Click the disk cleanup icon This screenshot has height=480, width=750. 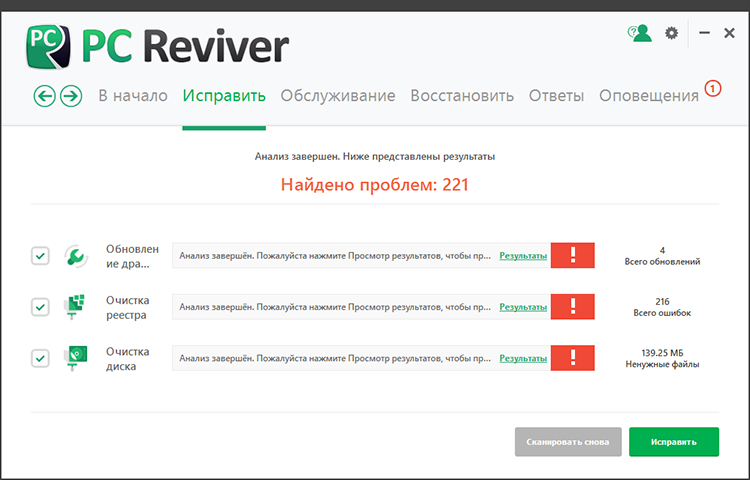tap(76, 358)
